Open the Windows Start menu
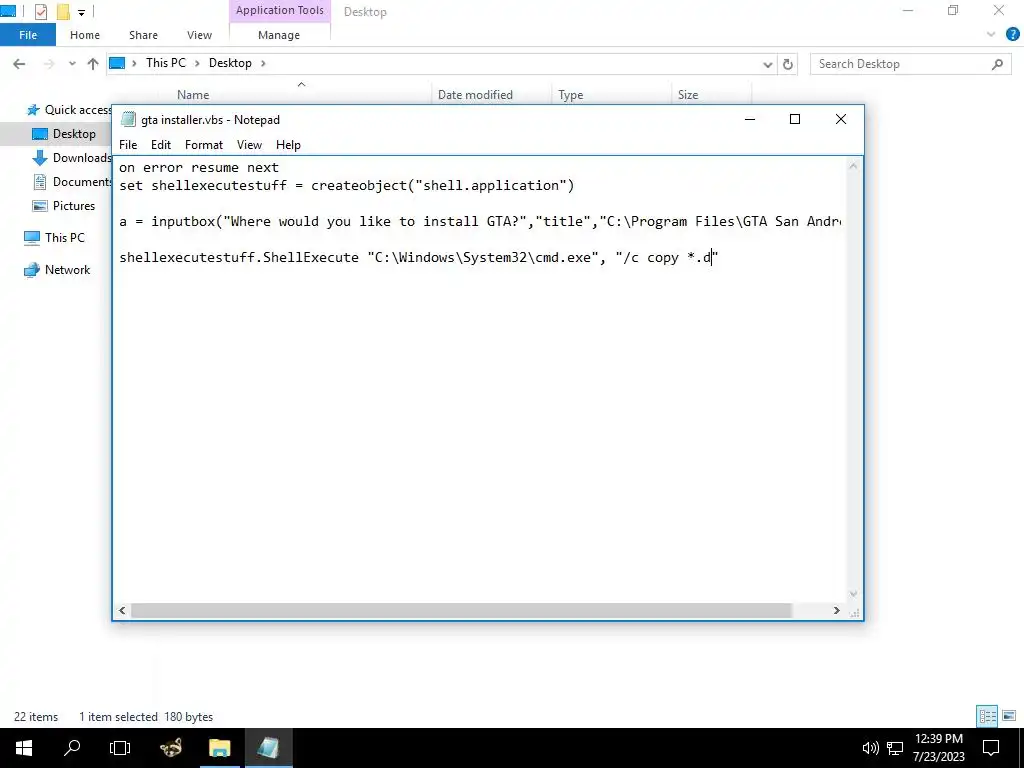Screen dimensions: 1024x768 [x=24, y=748]
